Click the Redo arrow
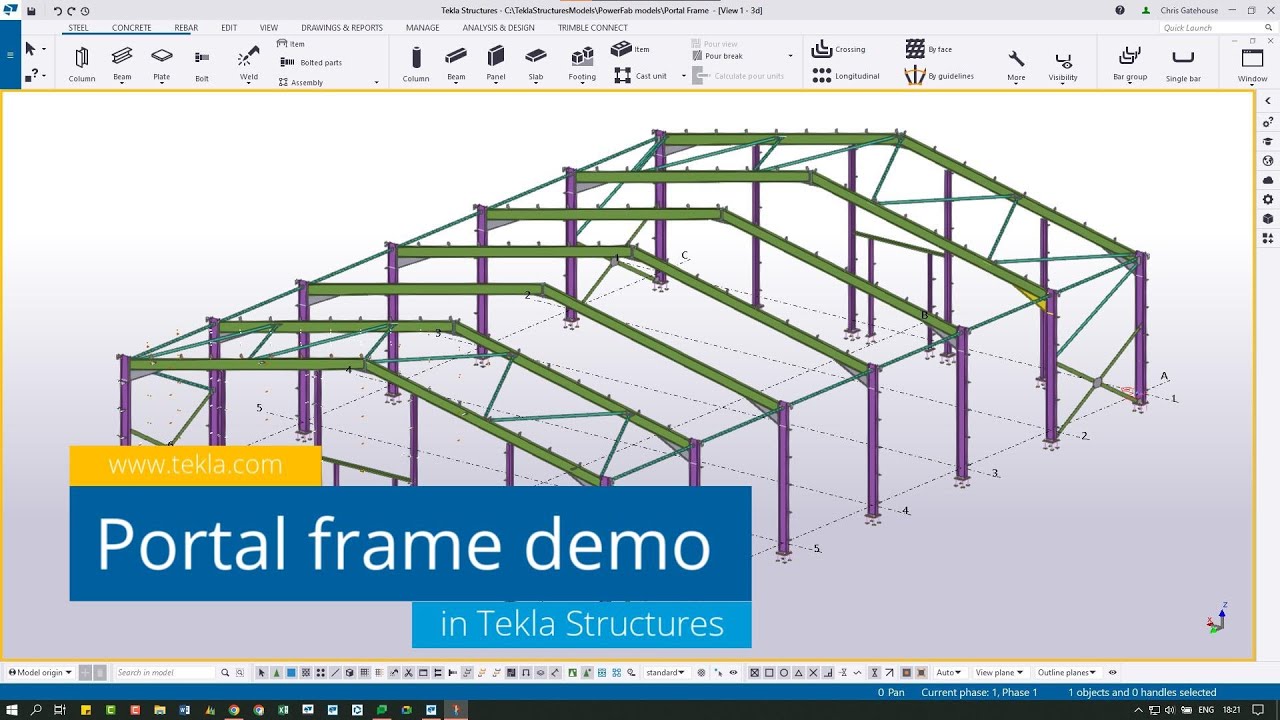Image resolution: width=1280 pixels, height=720 pixels. pos(71,11)
